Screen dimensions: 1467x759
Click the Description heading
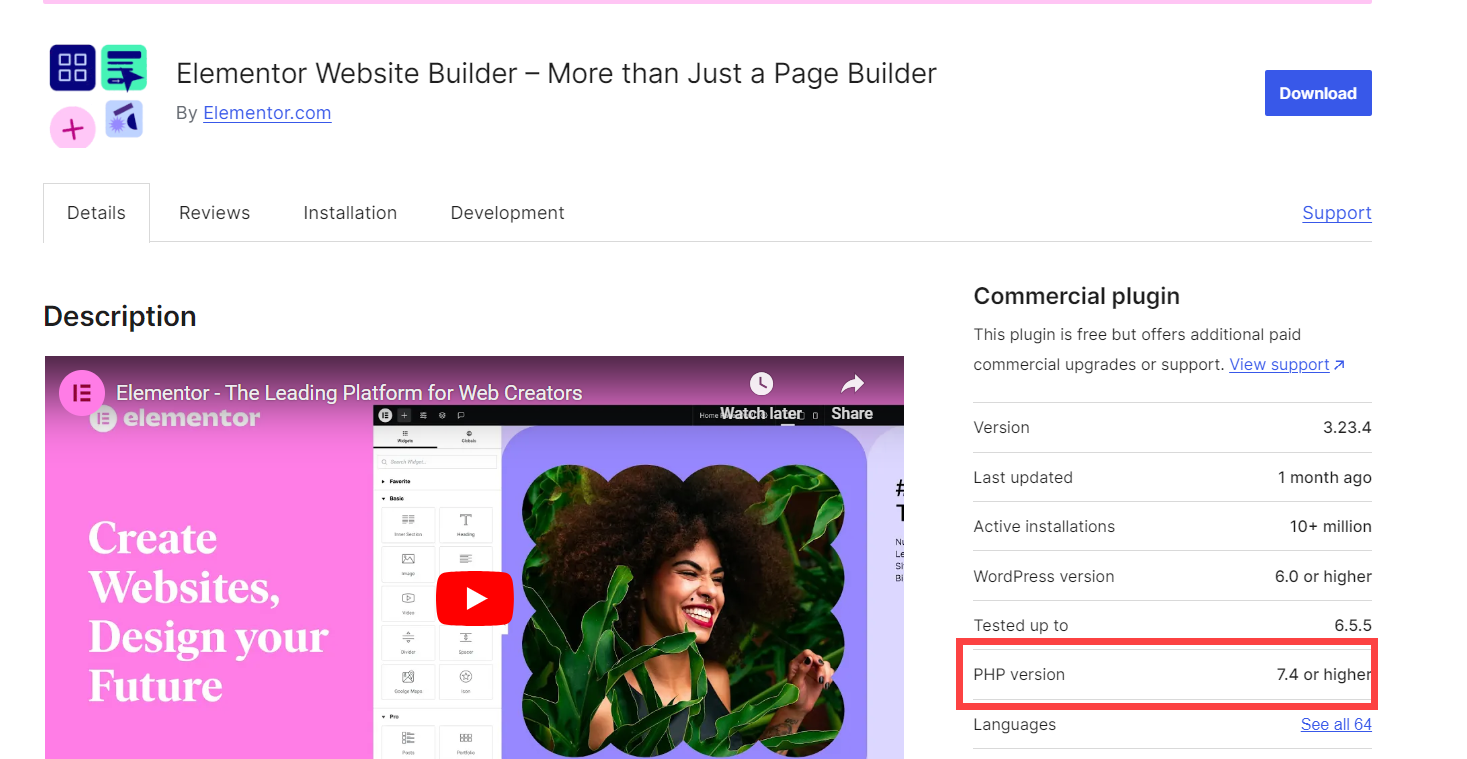point(120,316)
